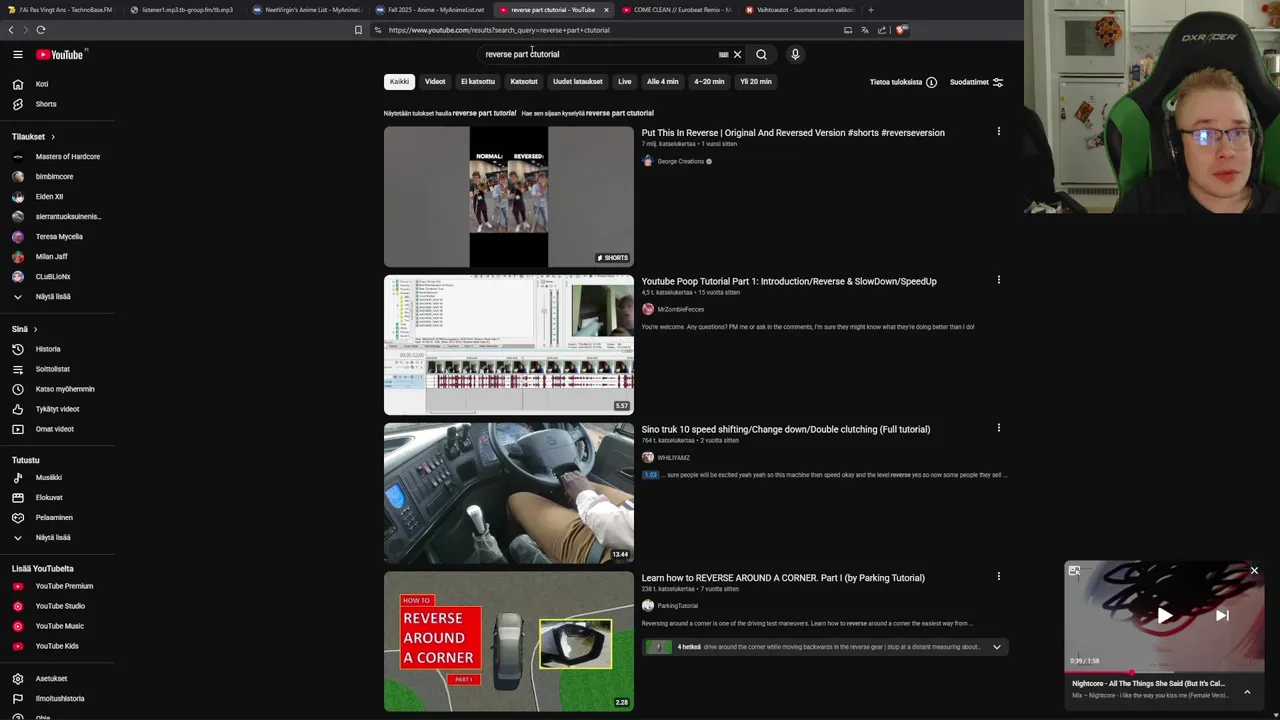Select the Live filter chip
The width and height of the screenshot is (1280, 720).
(625, 81)
